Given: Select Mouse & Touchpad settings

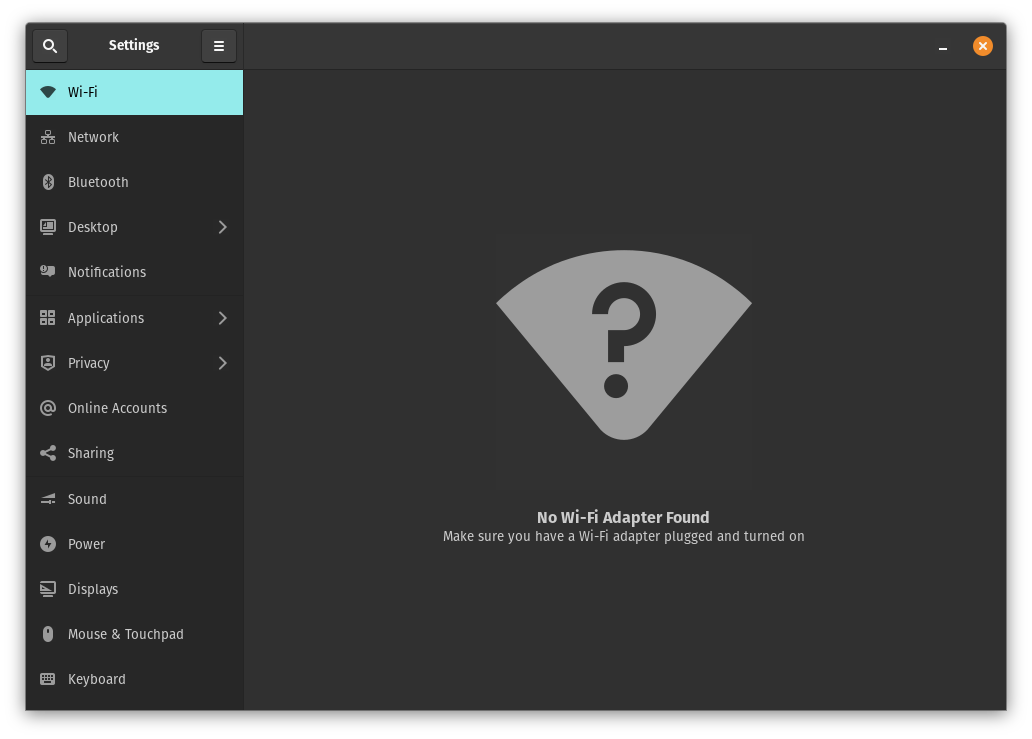Looking at the screenshot, I should coord(125,634).
